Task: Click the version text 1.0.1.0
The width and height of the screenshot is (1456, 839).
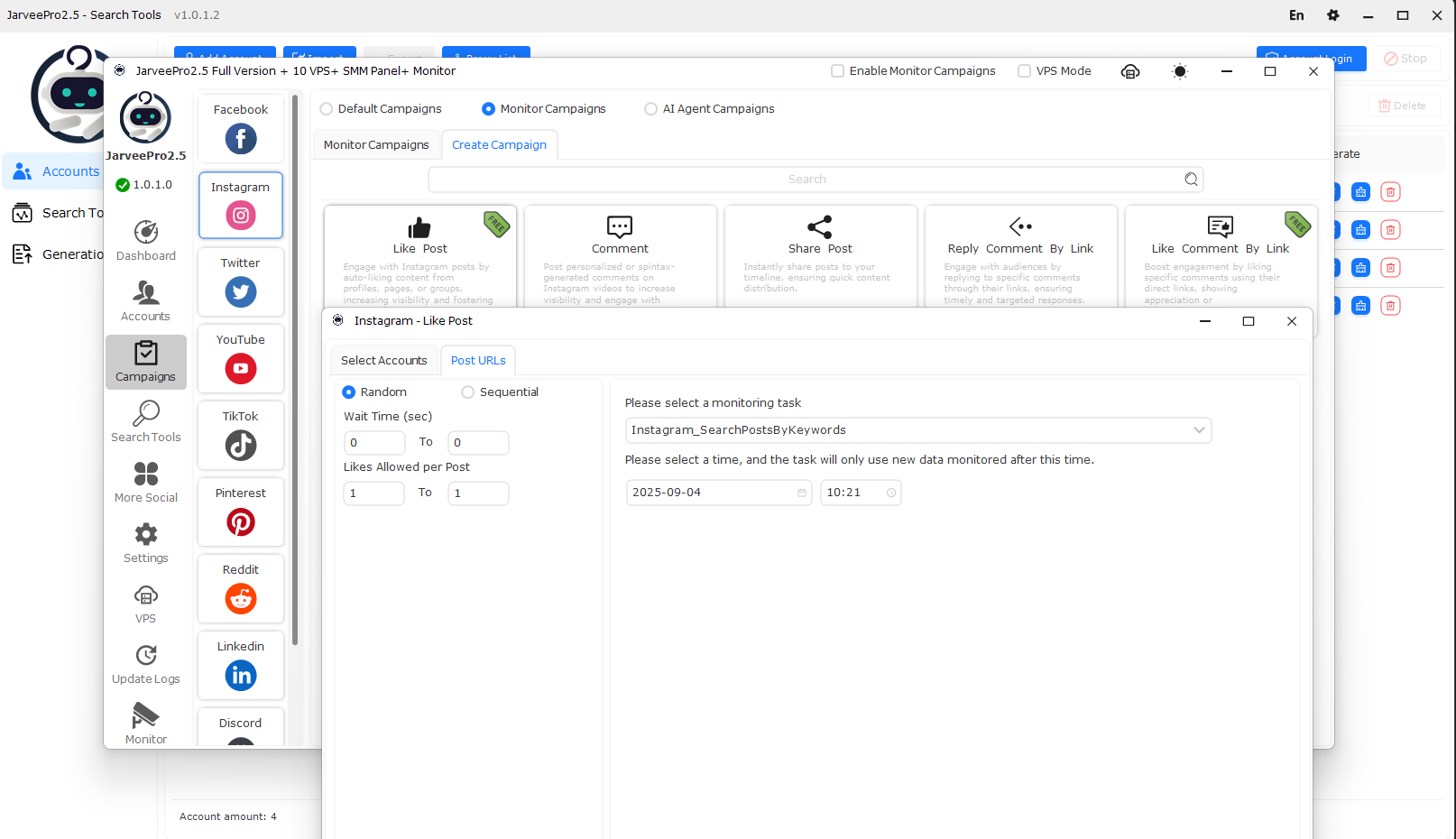Action: (152, 185)
